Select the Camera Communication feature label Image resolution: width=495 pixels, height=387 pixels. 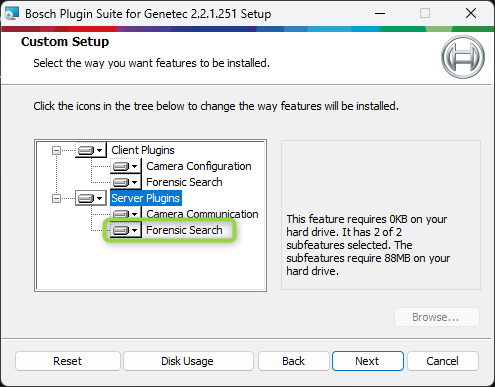202,214
